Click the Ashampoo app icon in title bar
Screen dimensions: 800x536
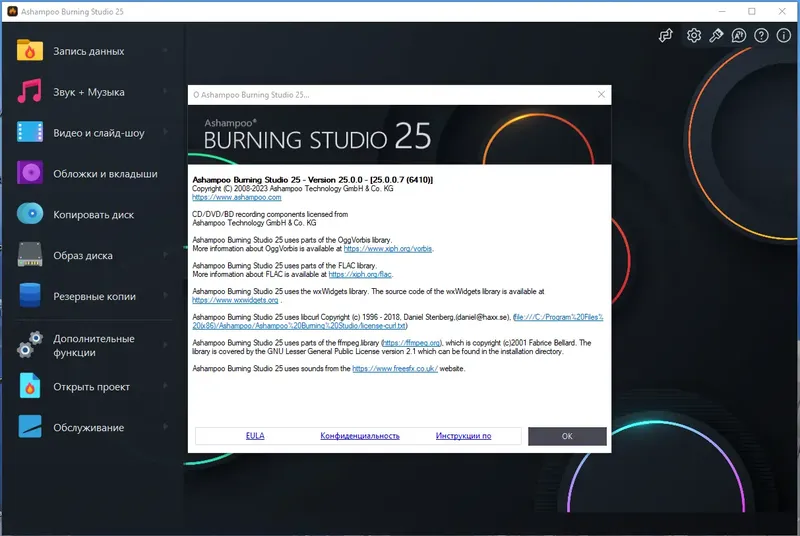[12, 11]
